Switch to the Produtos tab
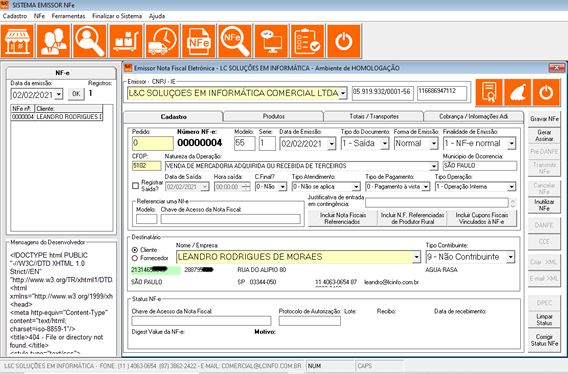This screenshot has height=374, width=568. (x=273, y=116)
